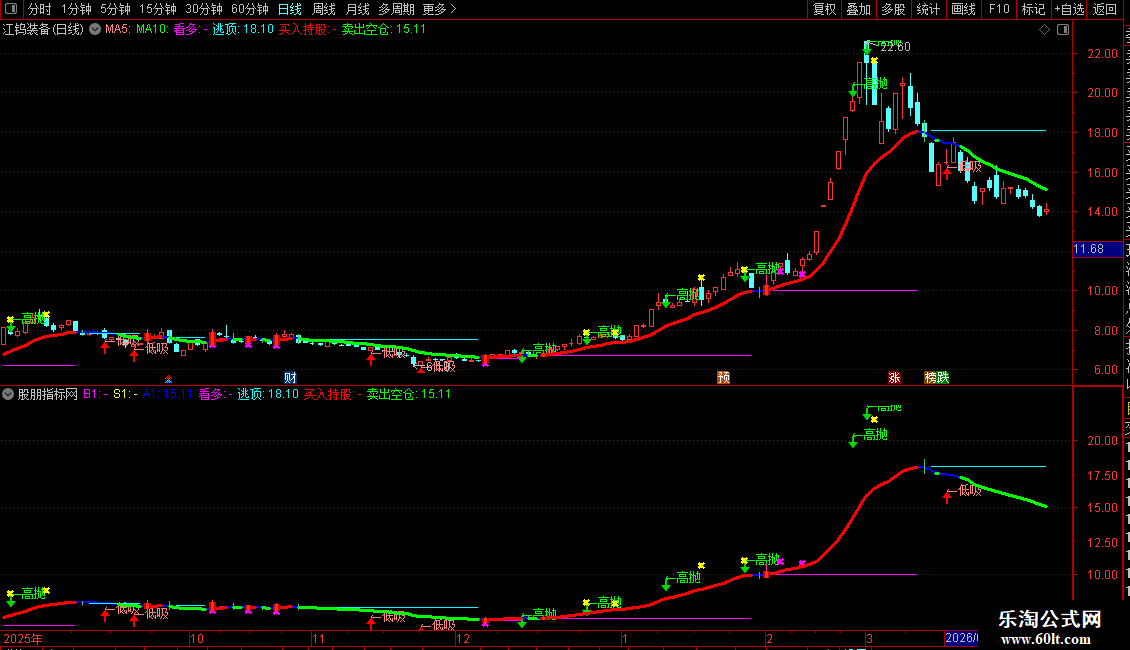Click the 22.60 high price label
This screenshot has height=650, width=1130.
pyautogui.click(x=895, y=47)
